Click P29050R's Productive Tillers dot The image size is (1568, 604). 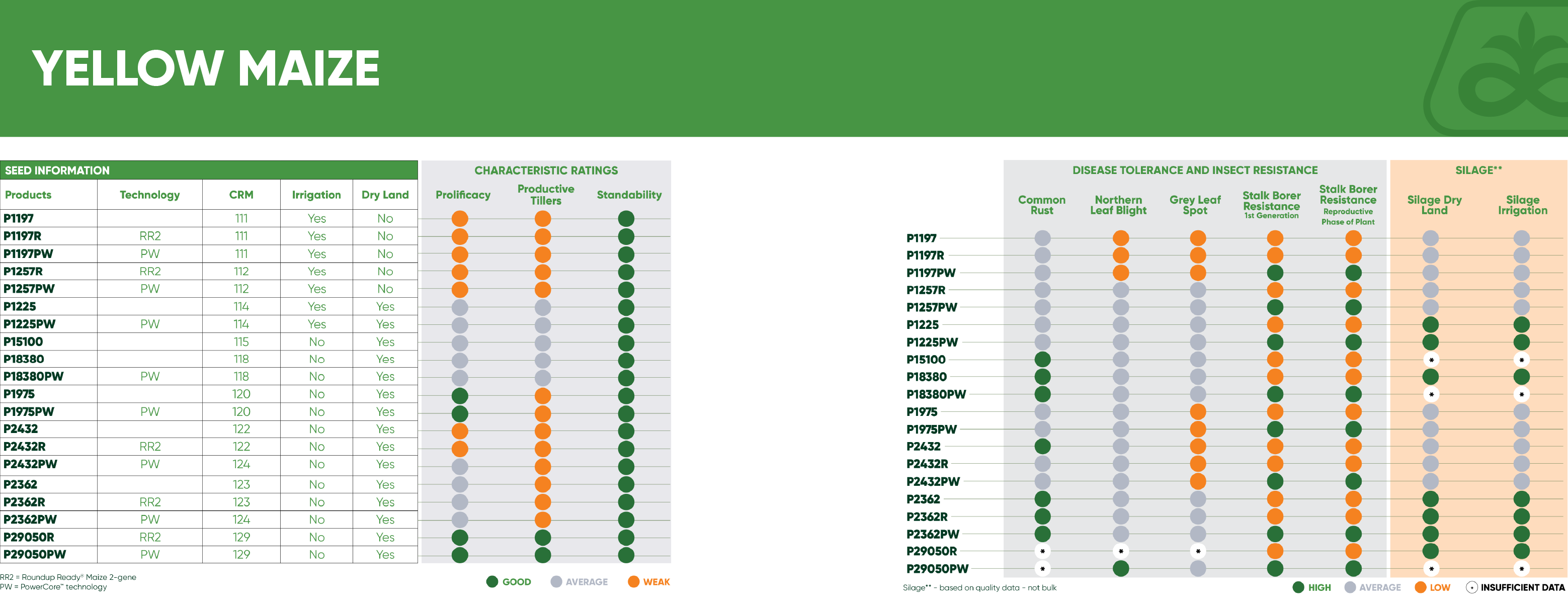(x=543, y=537)
